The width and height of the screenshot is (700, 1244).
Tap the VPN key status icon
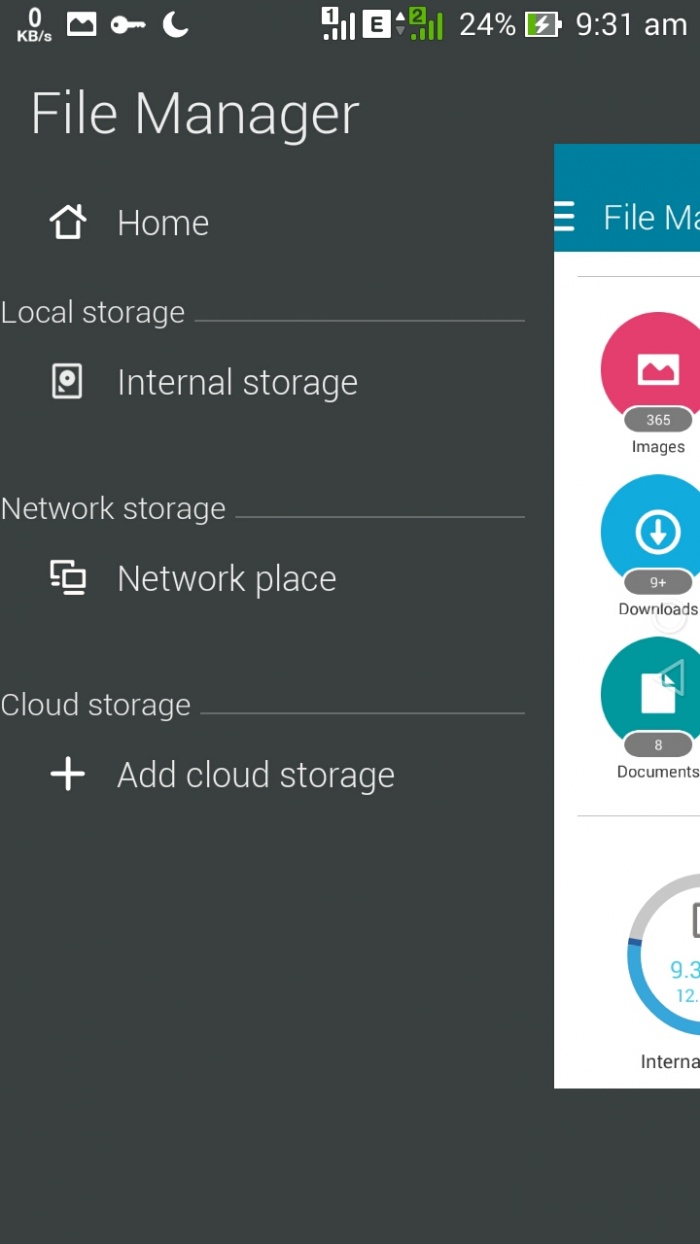point(128,25)
